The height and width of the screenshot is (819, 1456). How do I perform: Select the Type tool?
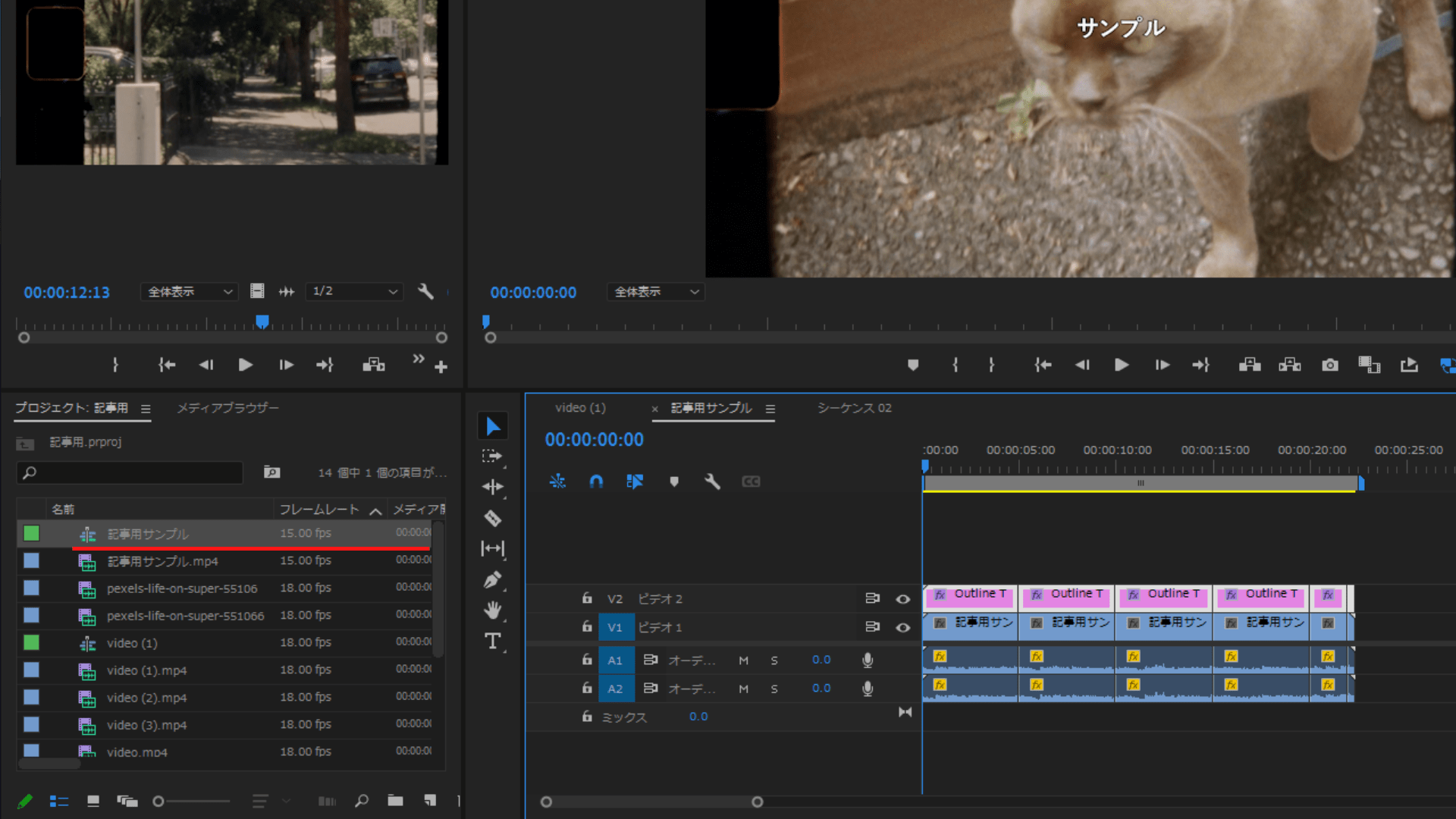pos(493,642)
